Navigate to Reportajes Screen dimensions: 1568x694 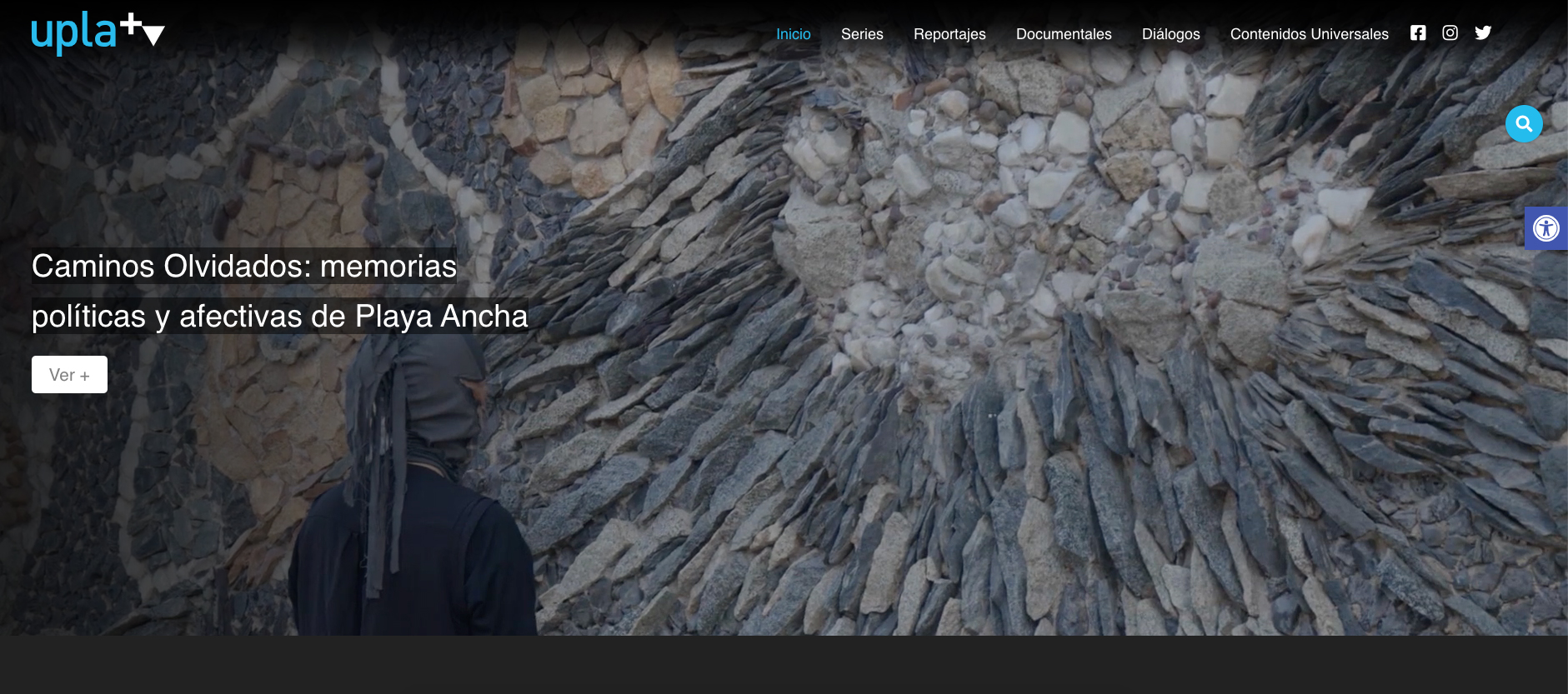[949, 34]
